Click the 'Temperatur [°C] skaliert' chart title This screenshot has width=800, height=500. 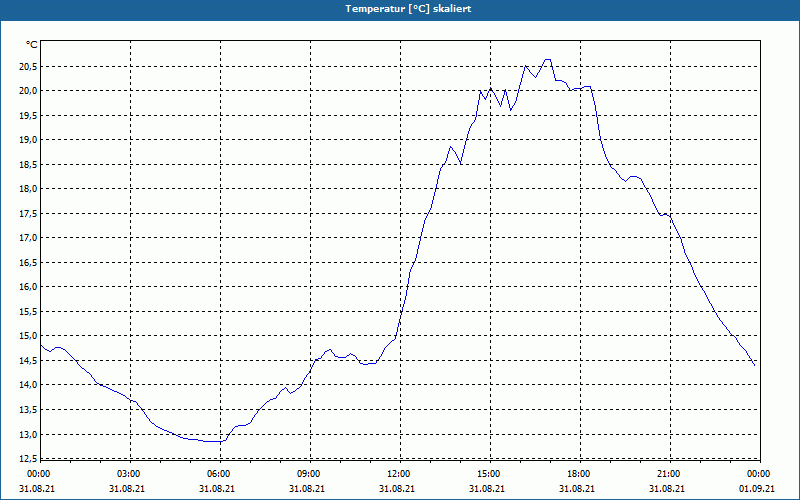pos(408,9)
